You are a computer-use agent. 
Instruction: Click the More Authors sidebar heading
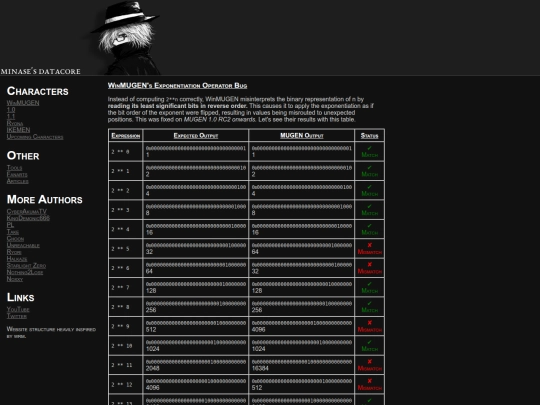[x=45, y=199]
